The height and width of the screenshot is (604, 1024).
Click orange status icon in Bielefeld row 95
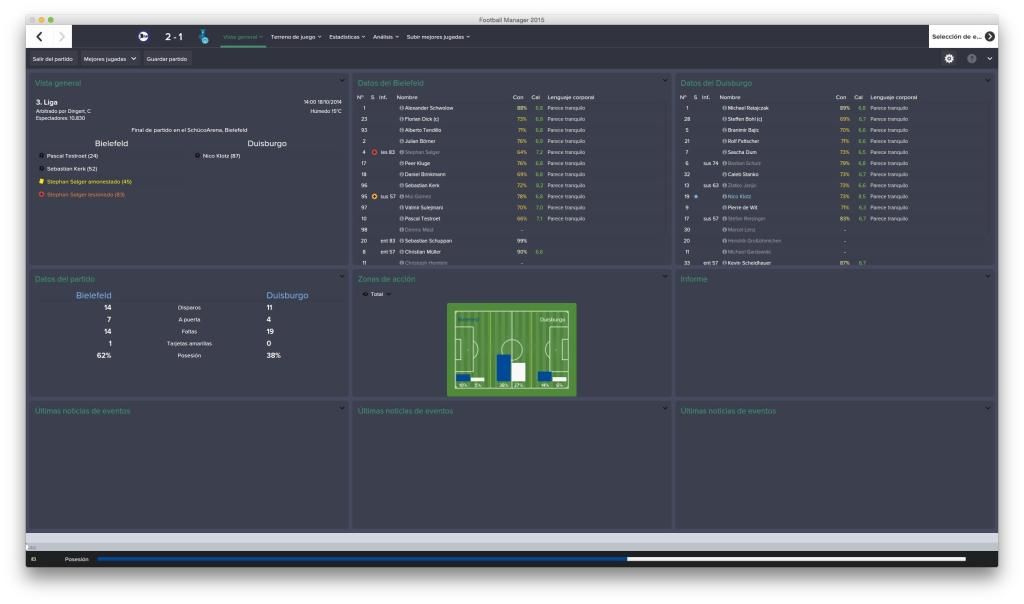click(374, 197)
